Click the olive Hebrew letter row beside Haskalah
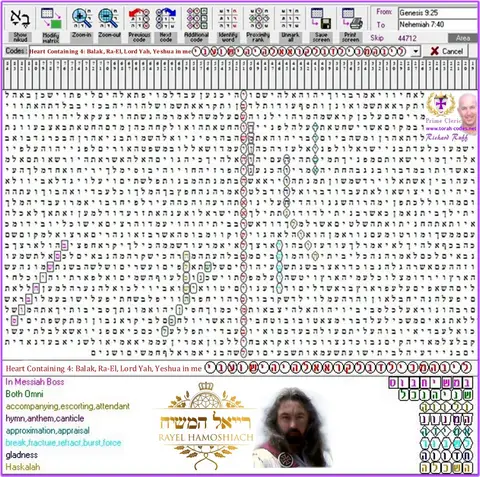Image resolution: width=480 pixels, height=477 pixels. tap(446, 468)
